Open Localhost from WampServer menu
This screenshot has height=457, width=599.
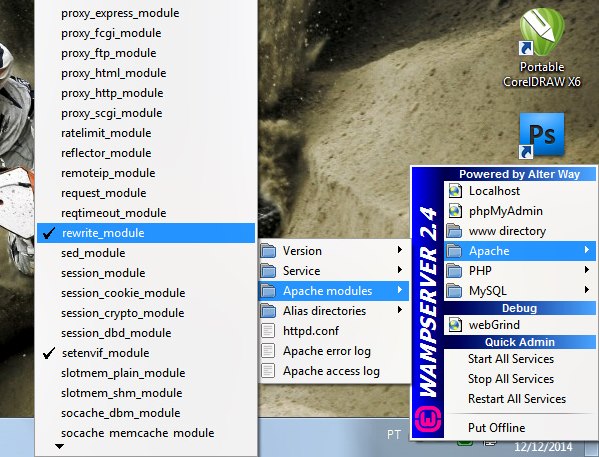pos(520,191)
